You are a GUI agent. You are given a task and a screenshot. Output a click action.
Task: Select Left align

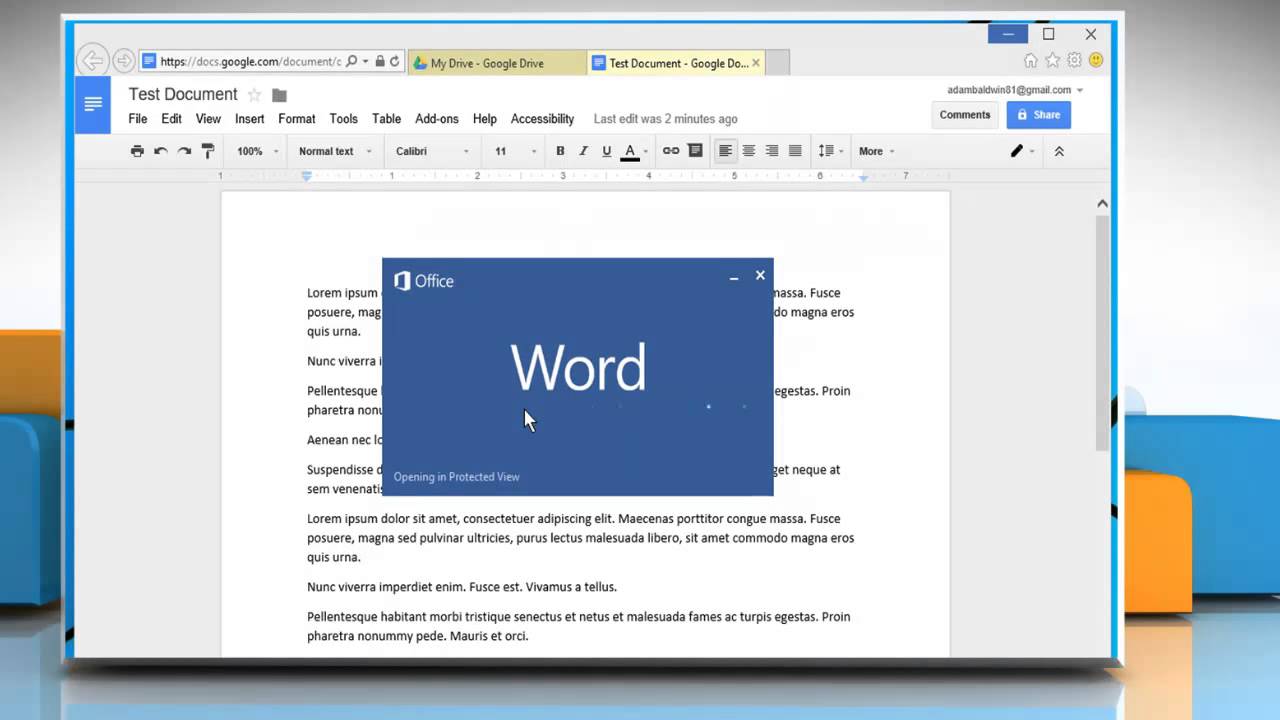point(725,151)
